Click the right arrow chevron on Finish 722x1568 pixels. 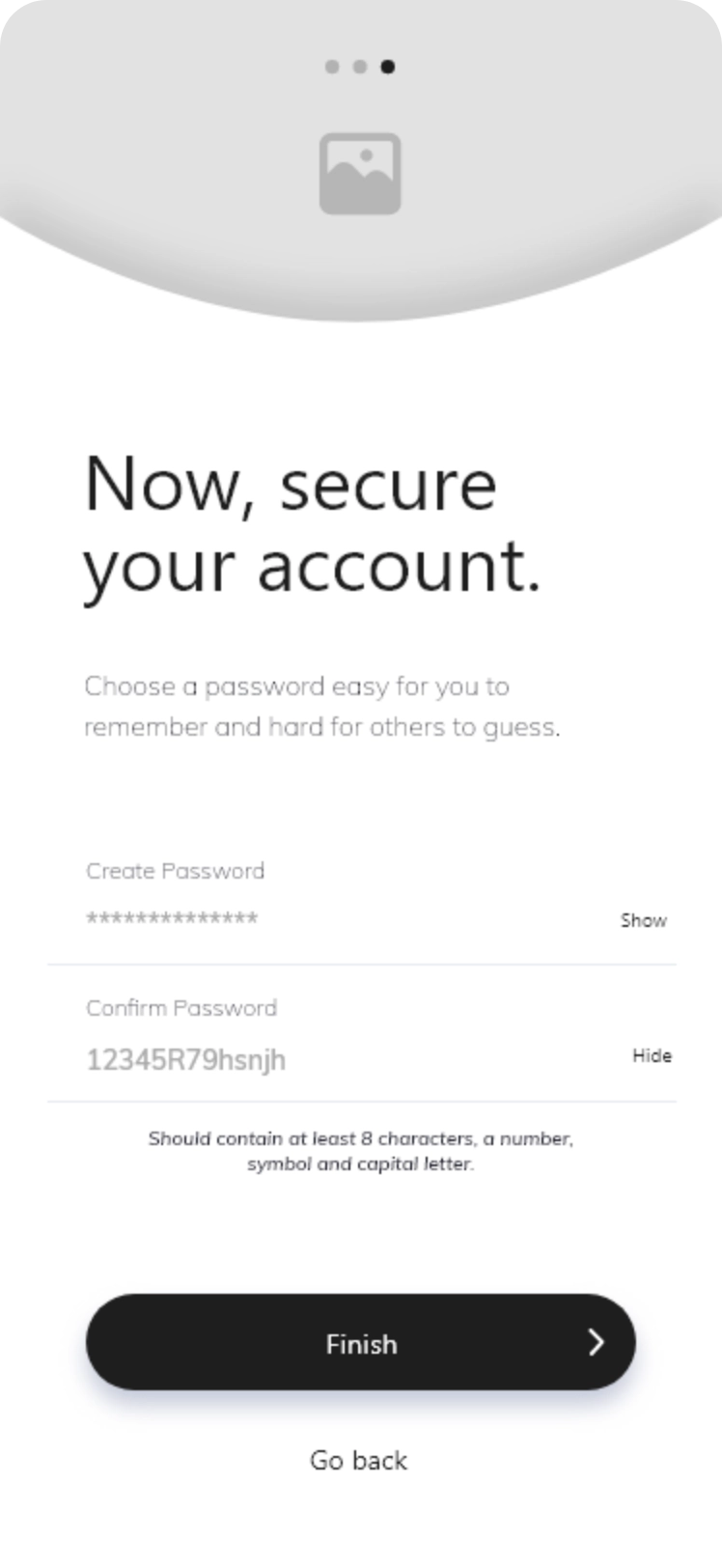tap(597, 1342)
